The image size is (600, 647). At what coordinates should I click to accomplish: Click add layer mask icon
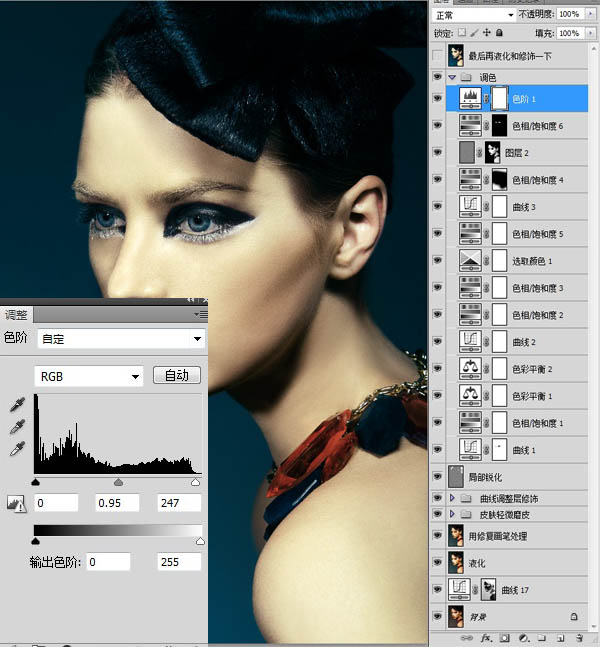[x=504, y=638]
